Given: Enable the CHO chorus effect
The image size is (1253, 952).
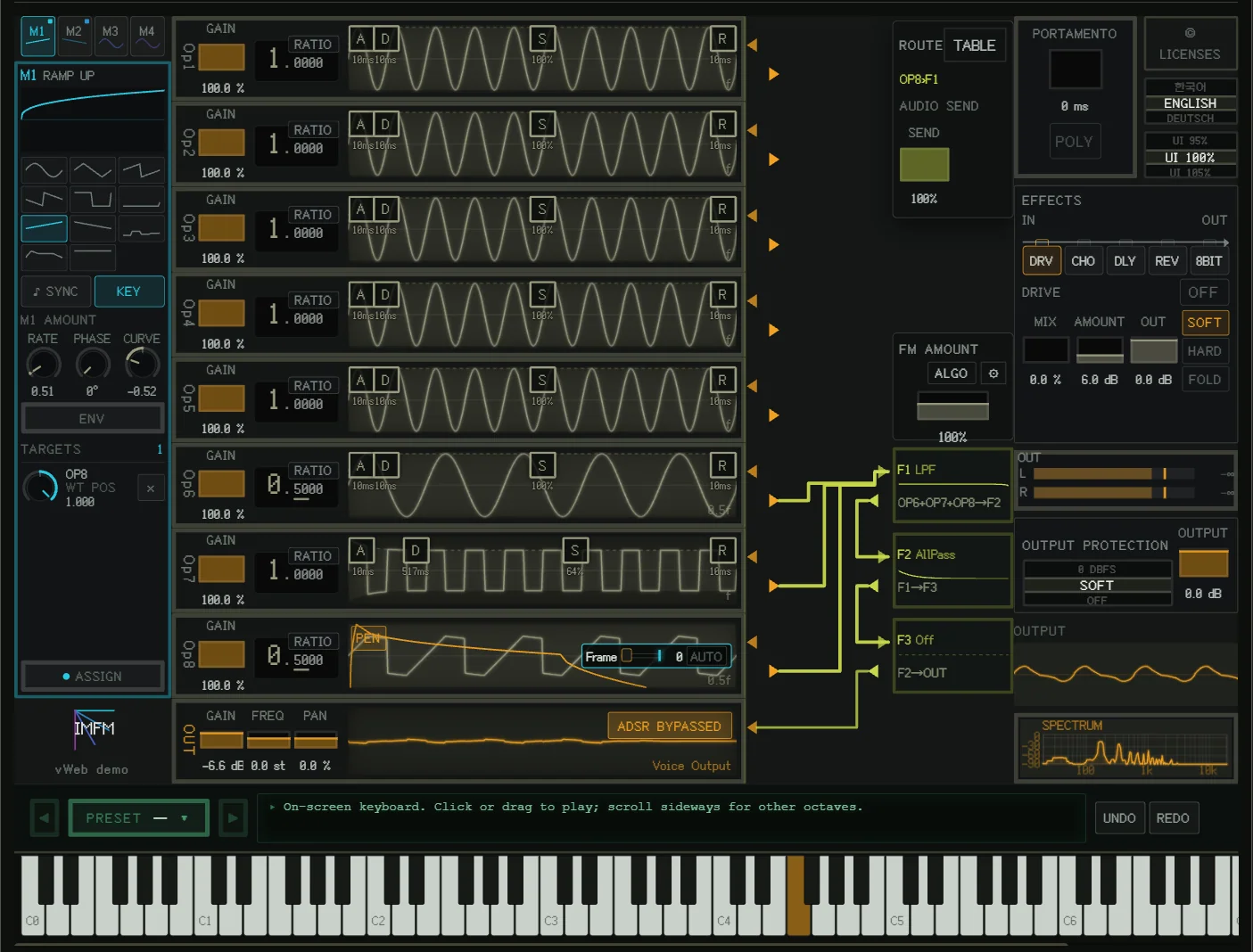Looking at the screenshot, I should (x=1083, y=261).
